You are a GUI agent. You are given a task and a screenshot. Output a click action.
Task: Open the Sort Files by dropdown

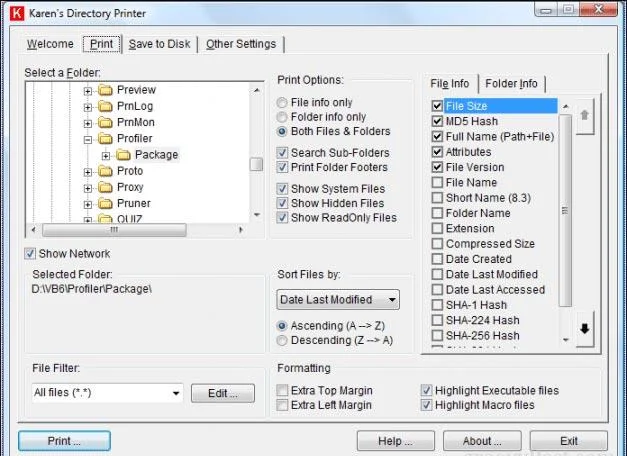coord(338,300)
